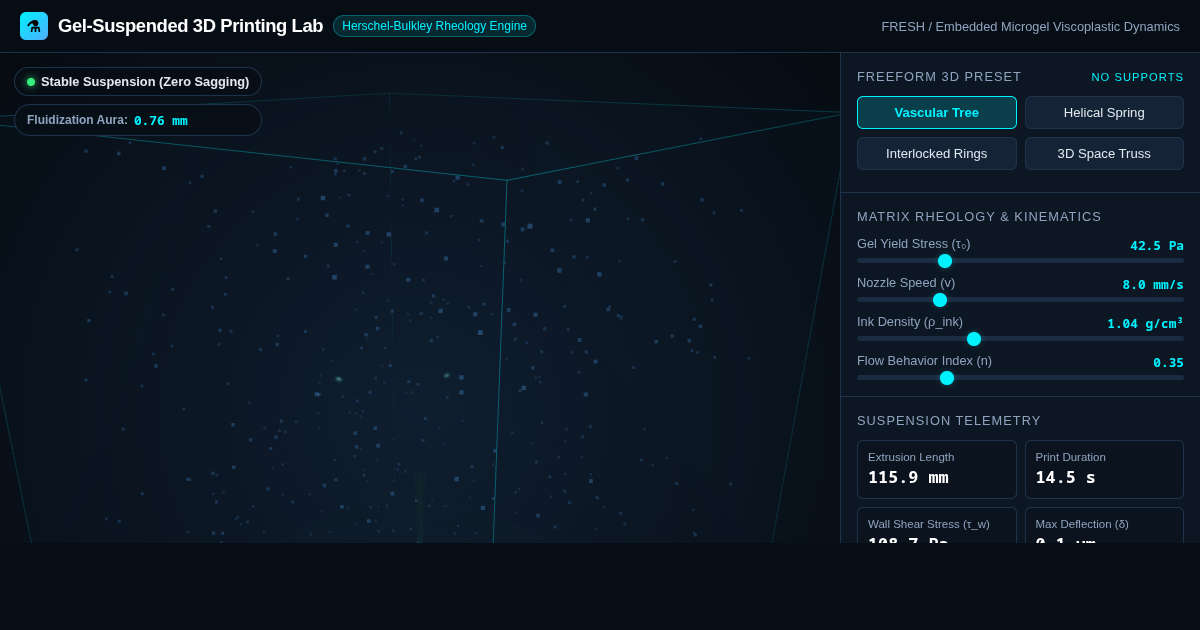Open the Extrusion Length telemetry card
1200x630 pixels.
point(937,469)
